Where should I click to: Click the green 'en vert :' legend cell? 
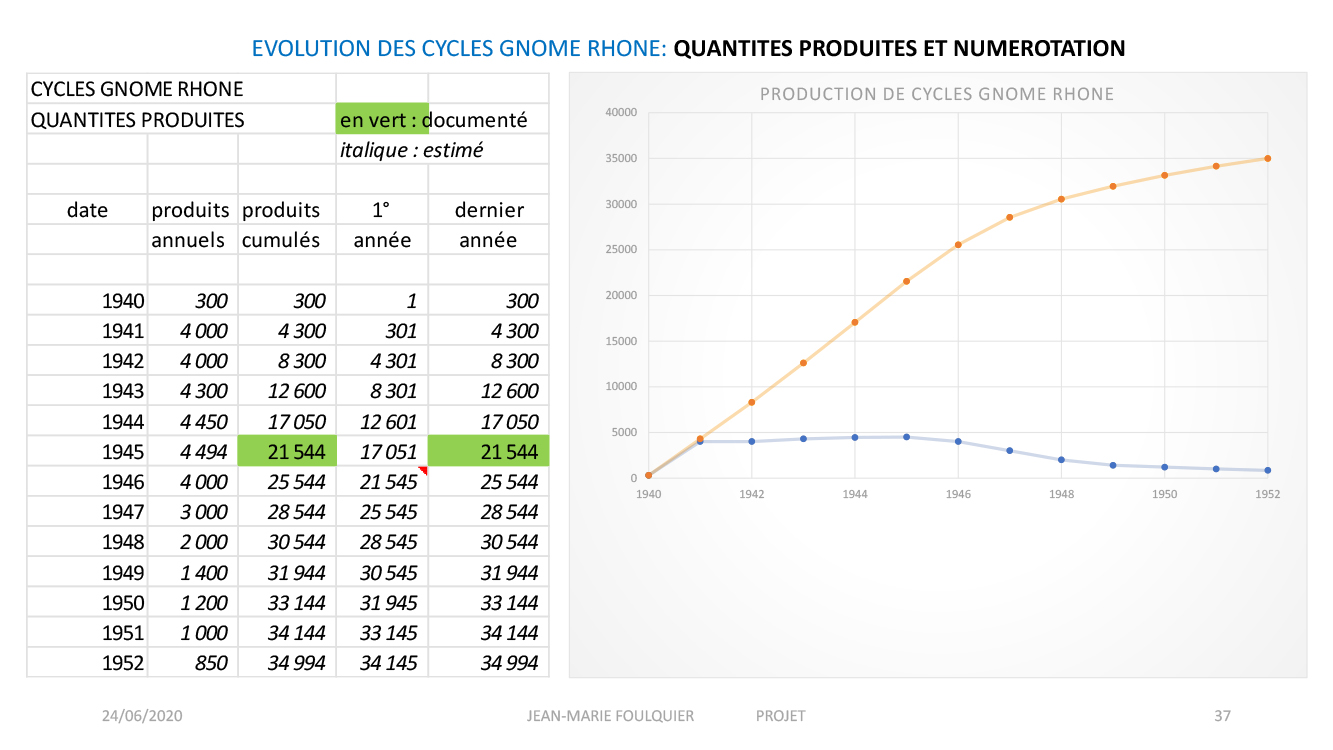point(383,119)
